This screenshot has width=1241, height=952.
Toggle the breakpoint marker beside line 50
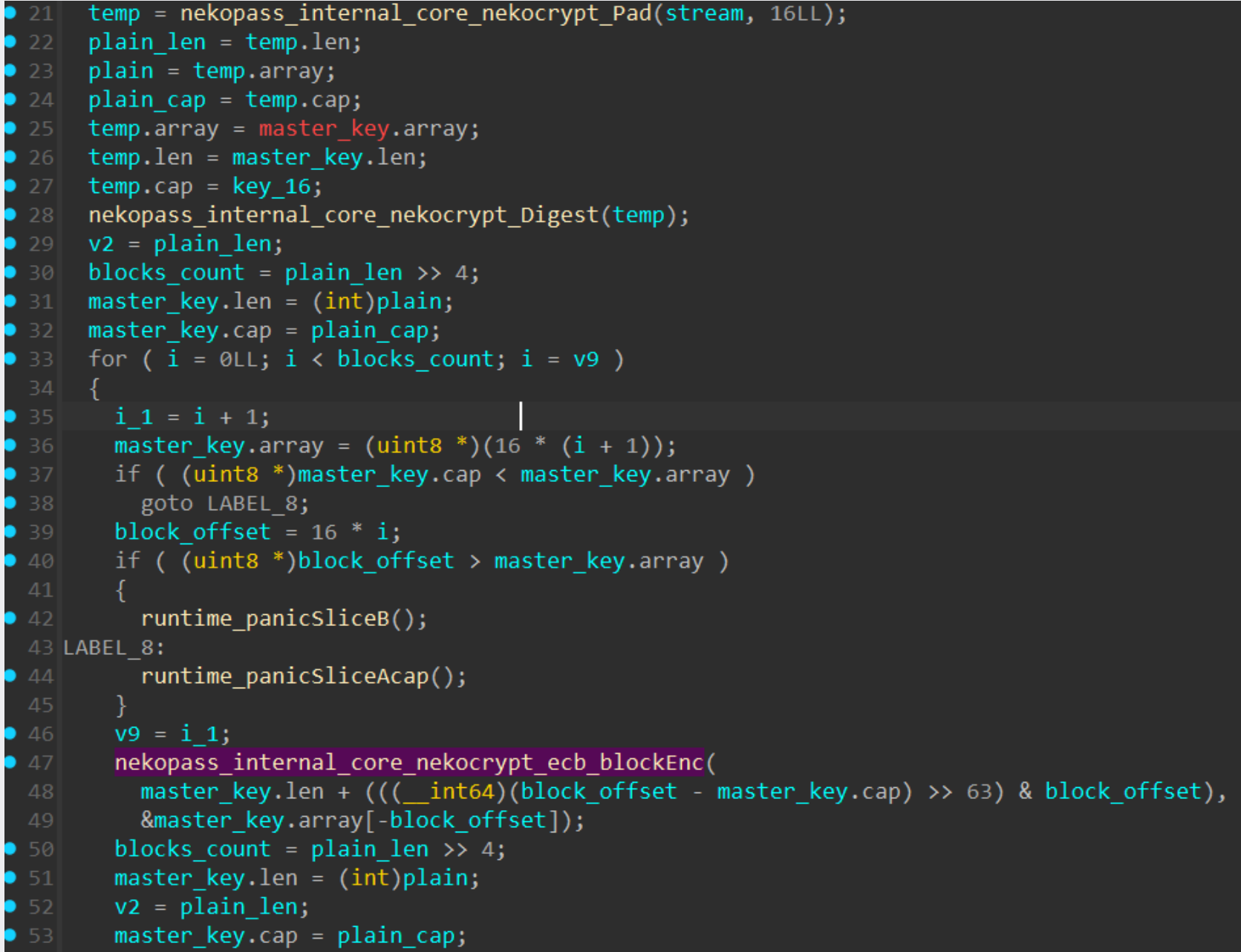(10, 849)
